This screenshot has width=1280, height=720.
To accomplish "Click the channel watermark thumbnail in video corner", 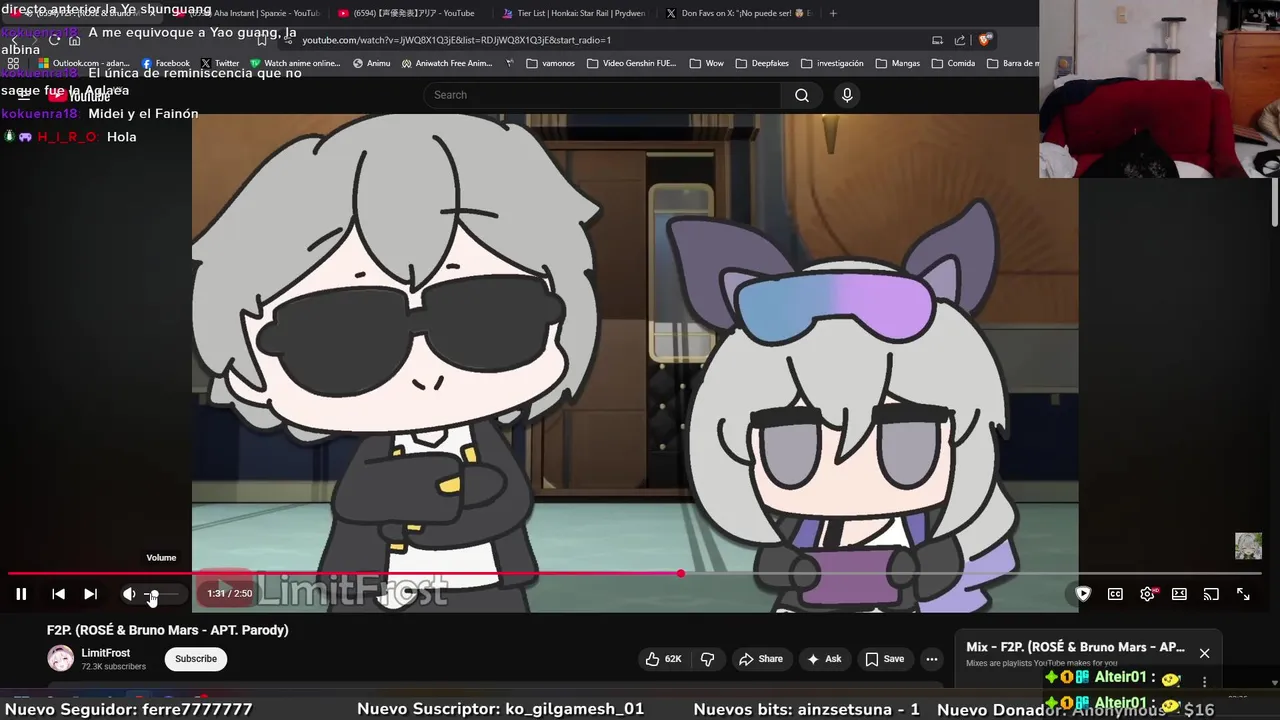I will 1248,546.
